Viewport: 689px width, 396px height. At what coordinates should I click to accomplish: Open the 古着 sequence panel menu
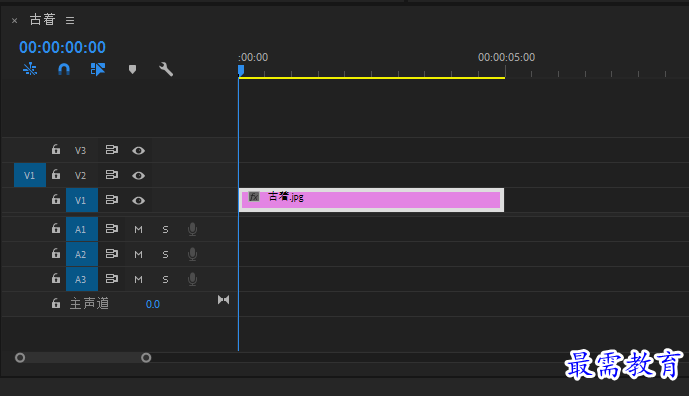click(x=70, y=20)
